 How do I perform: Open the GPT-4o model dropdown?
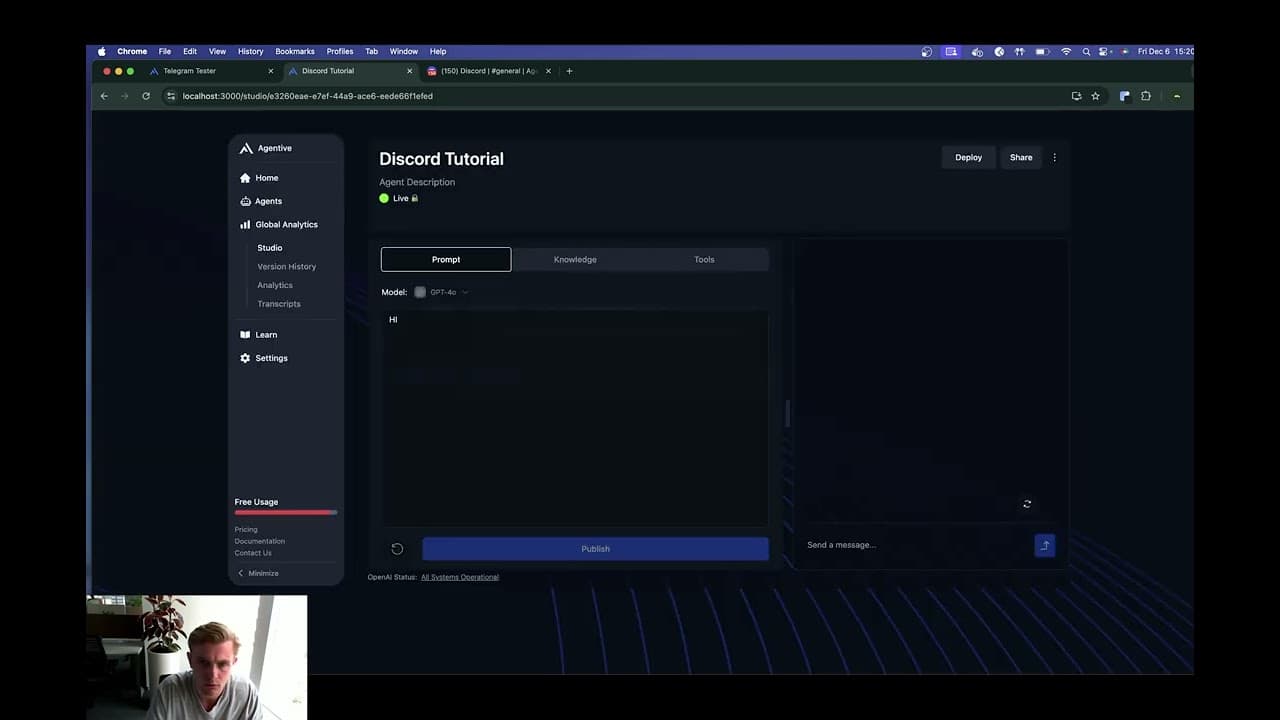pyautogui.click(x=441, y=292)
